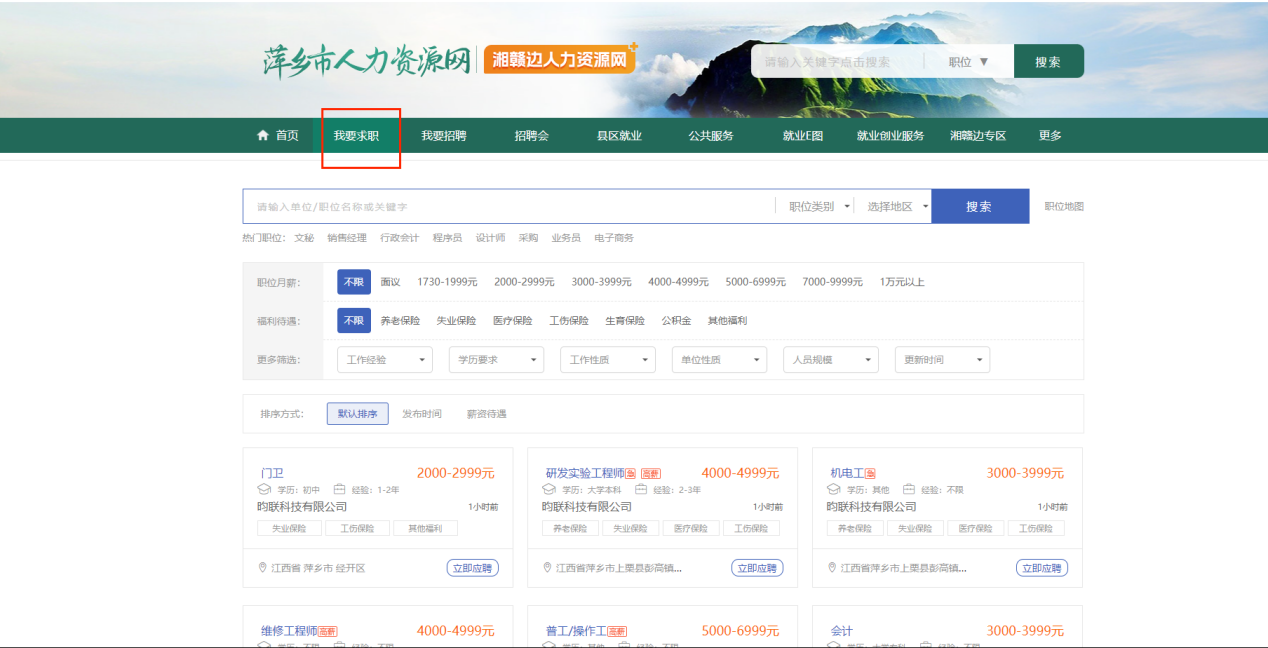Click the home icon beside 首页

tap(263, 135)
